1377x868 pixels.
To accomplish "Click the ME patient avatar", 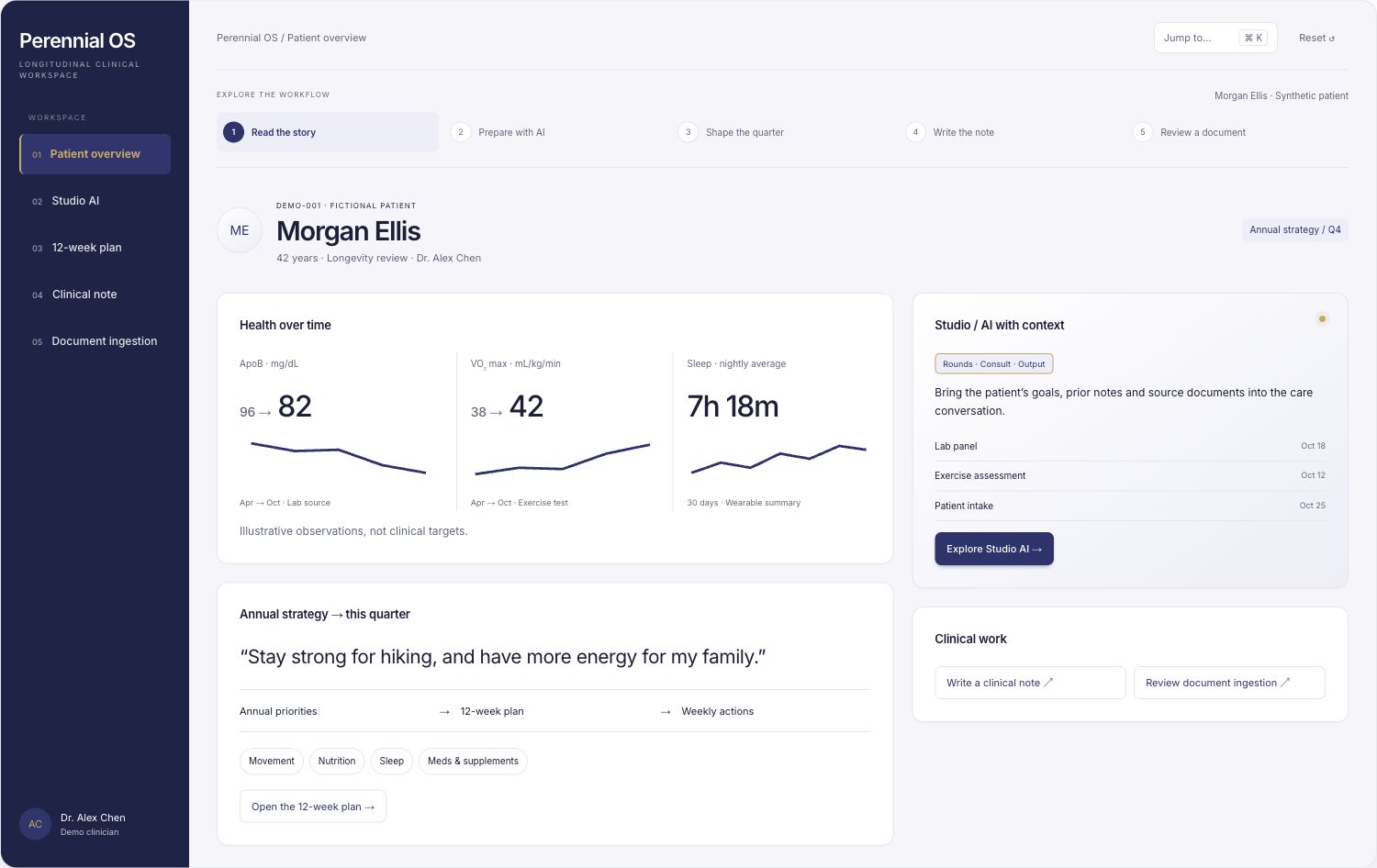I will point(240,230).
